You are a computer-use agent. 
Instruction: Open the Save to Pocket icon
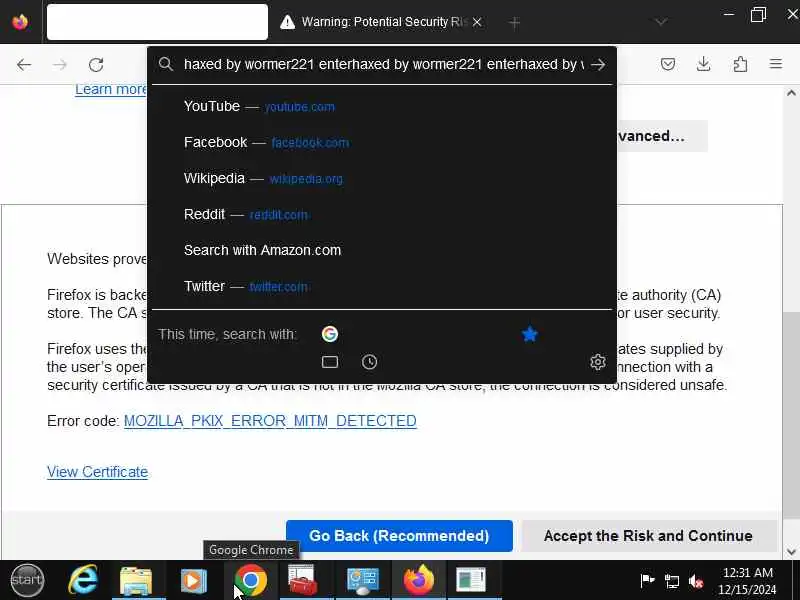[668, 64]
